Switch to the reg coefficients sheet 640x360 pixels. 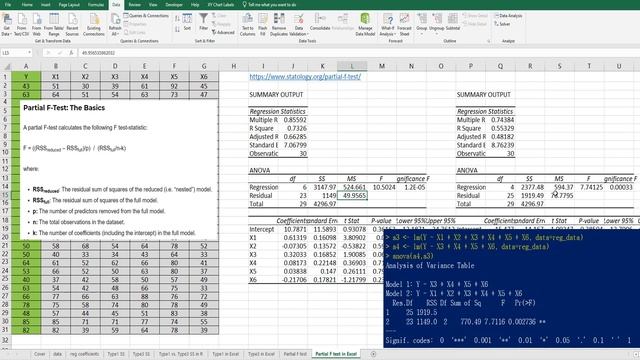click(84, 354)
